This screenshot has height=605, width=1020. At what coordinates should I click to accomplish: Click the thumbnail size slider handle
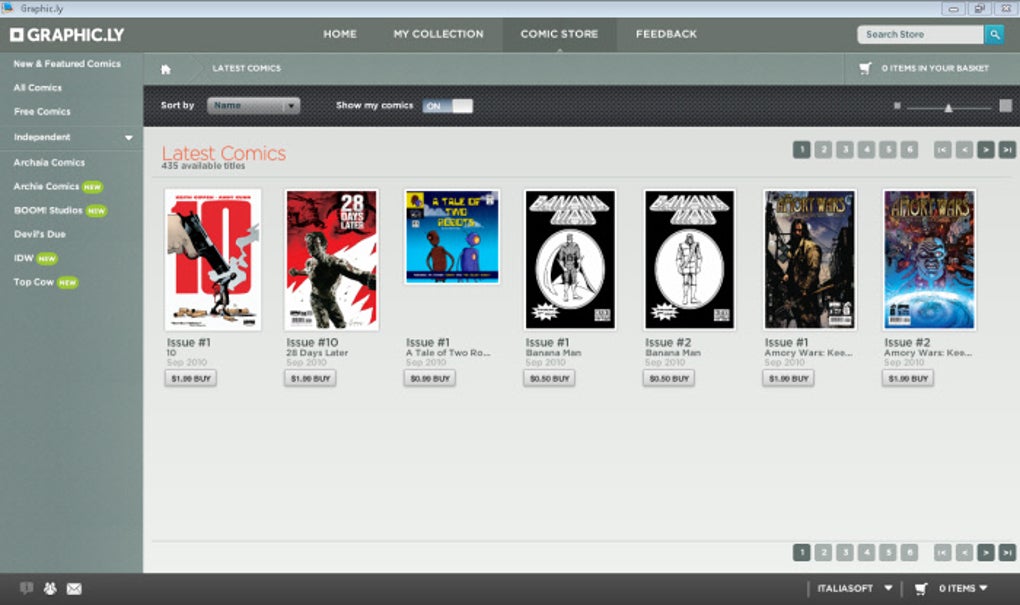948,107
